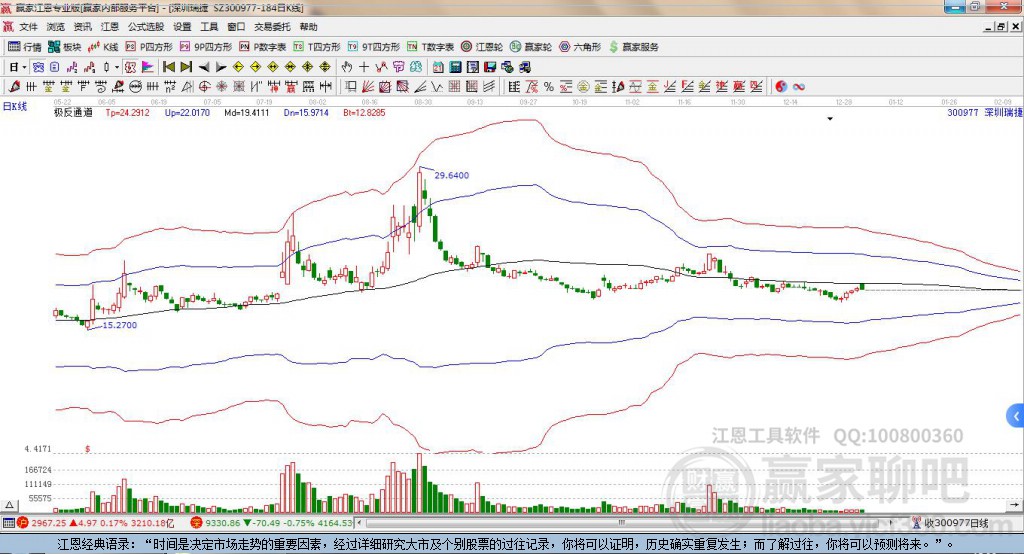Click the 300977 深圳瑞捷 stock label
This screenshot has width=1024, height=554.
[985, 113]
